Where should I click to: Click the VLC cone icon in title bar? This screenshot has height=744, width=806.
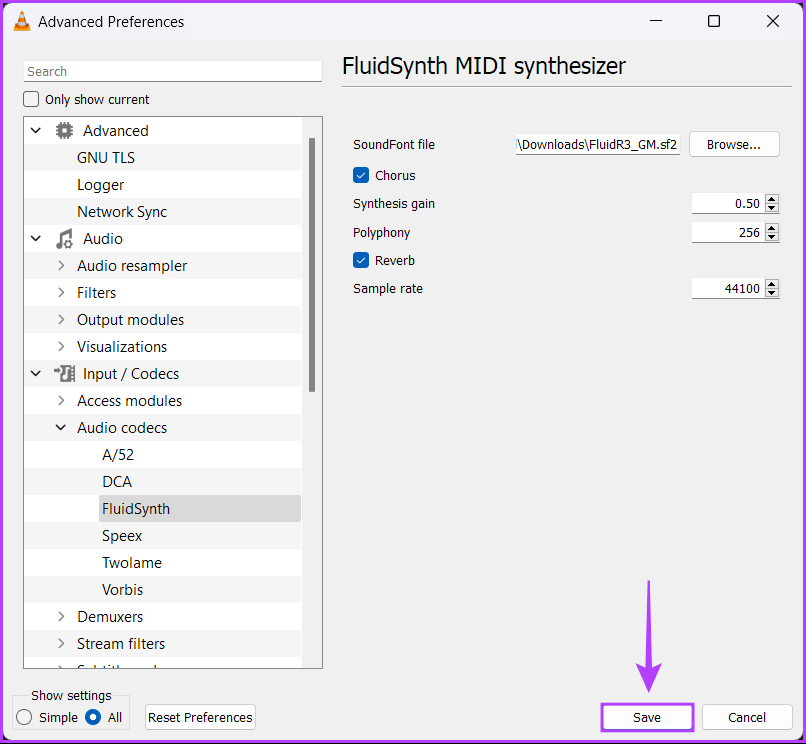coord(22,22)
